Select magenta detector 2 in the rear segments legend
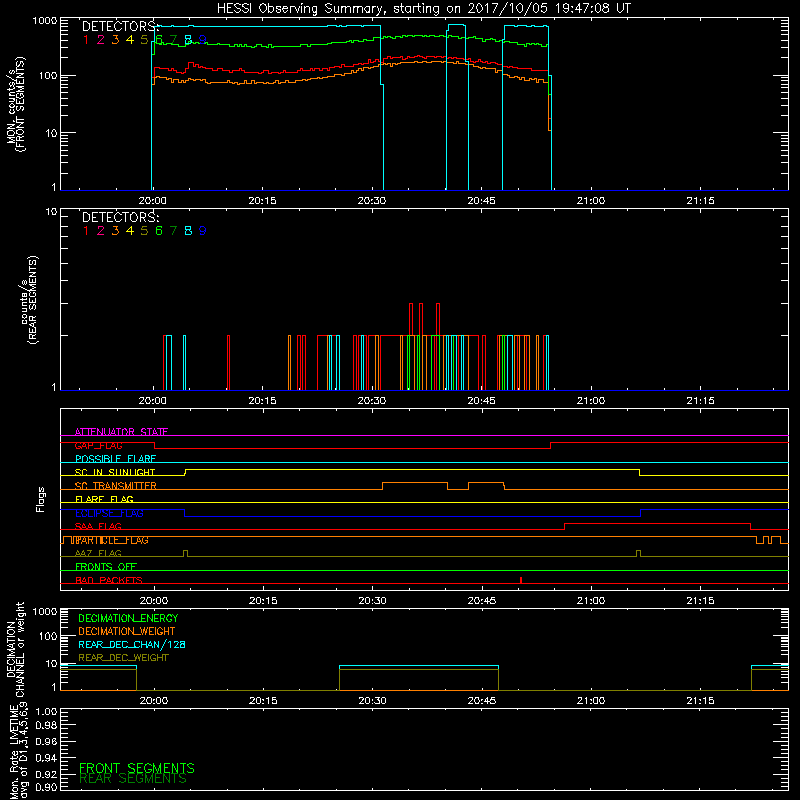This screenshot has height=800, width=800. (x=101, y=231)
